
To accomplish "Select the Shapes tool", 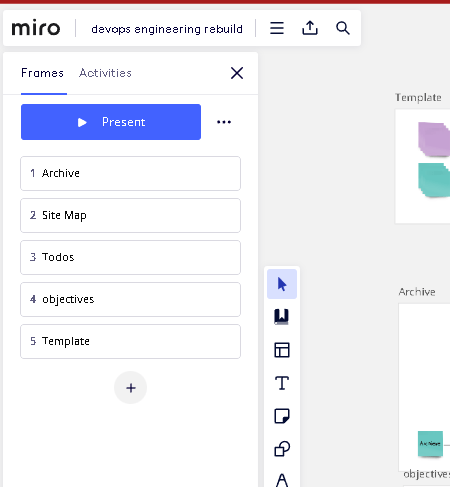I will (282, 449).
